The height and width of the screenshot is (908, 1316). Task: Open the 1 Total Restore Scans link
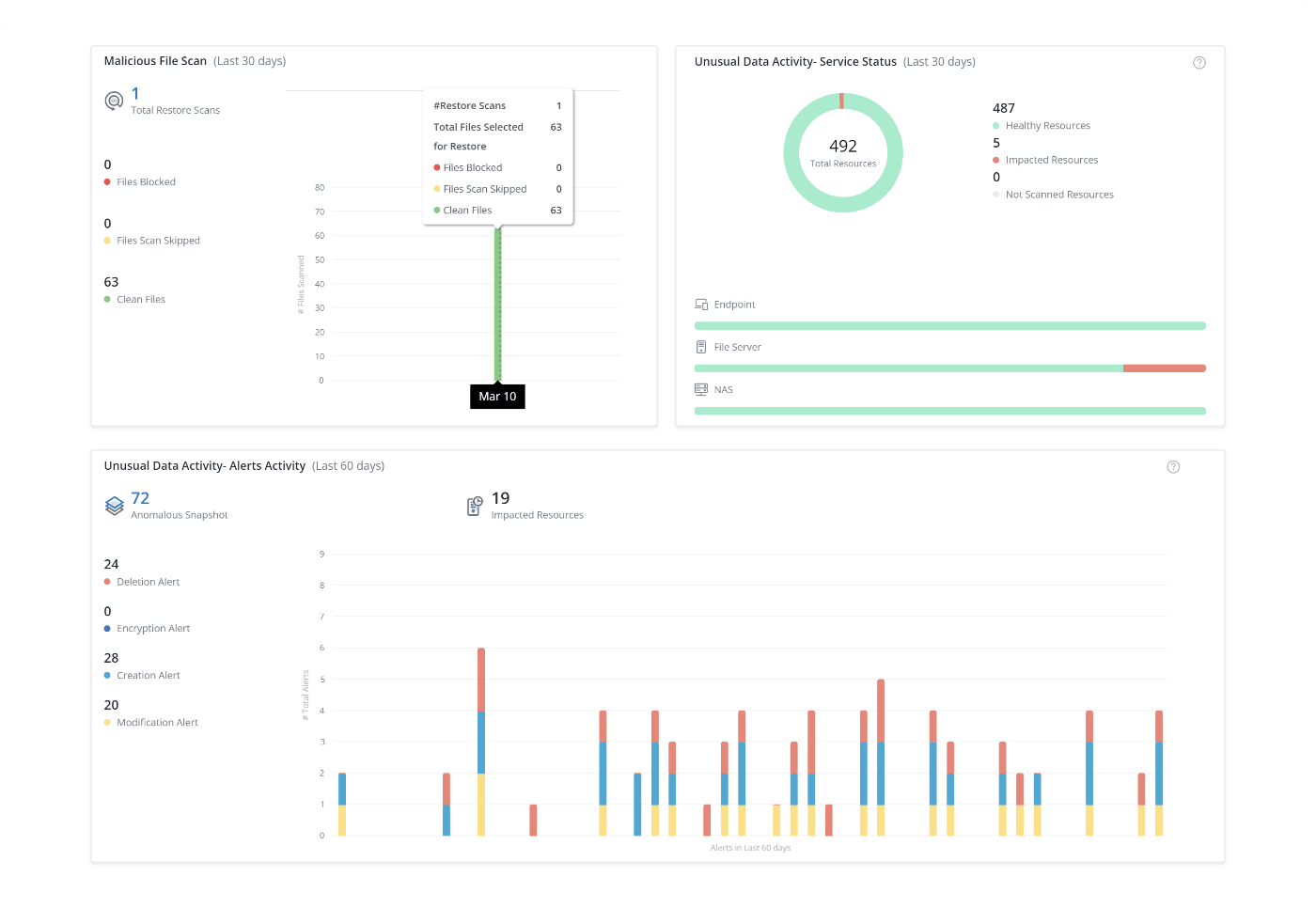click(x=135, y=94)
